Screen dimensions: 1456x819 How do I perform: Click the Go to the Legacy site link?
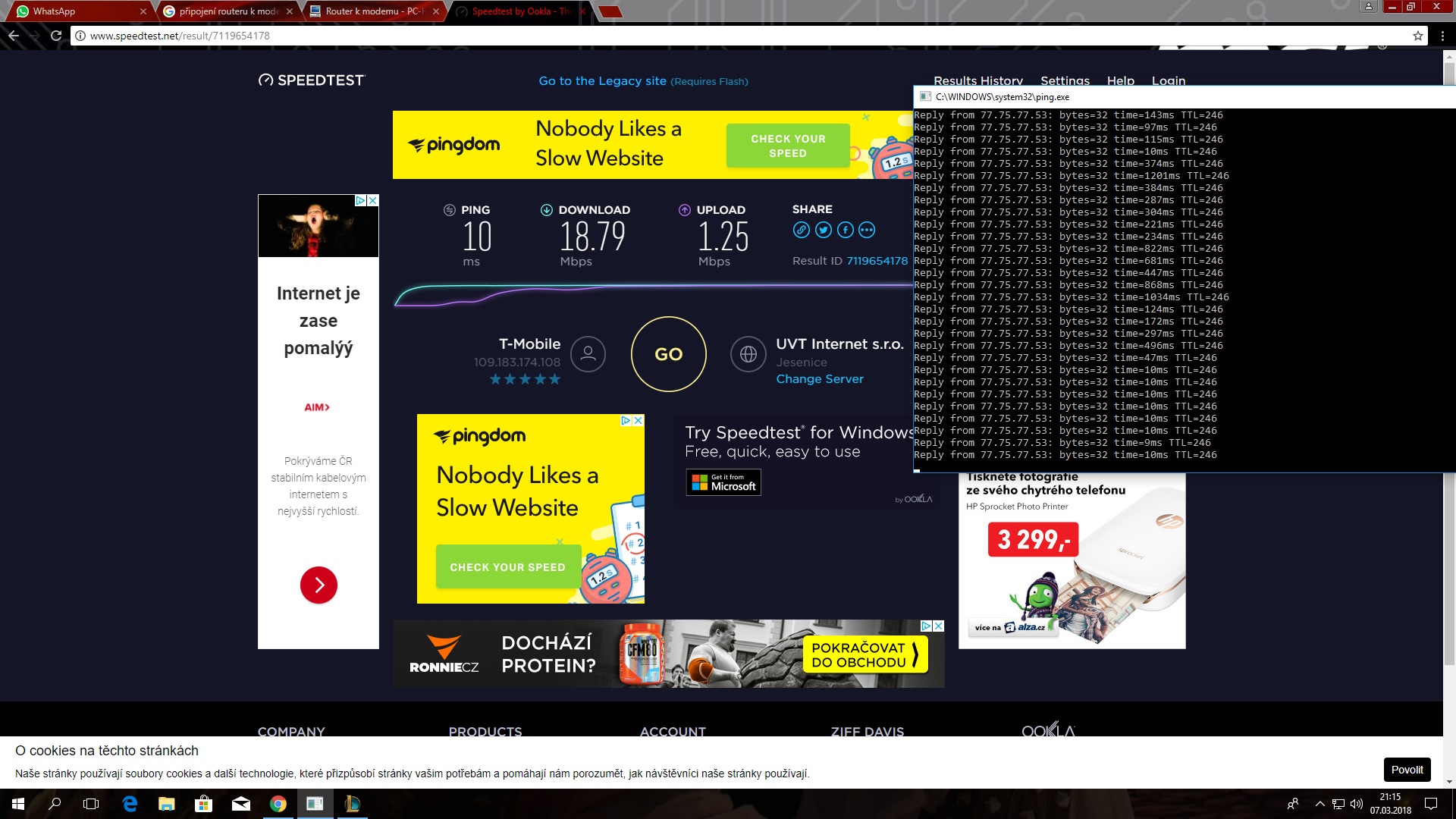[602, 81]
